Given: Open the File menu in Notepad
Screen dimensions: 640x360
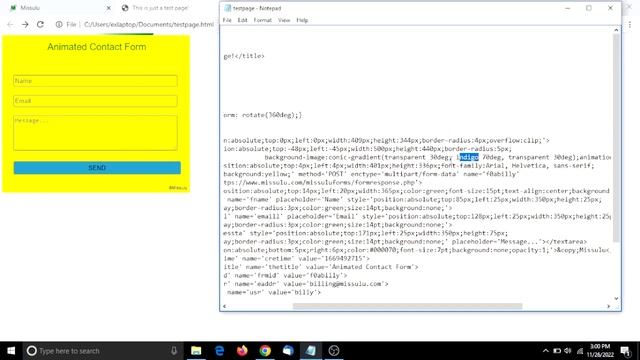Looking at the screenshot, I should (227, 20).
